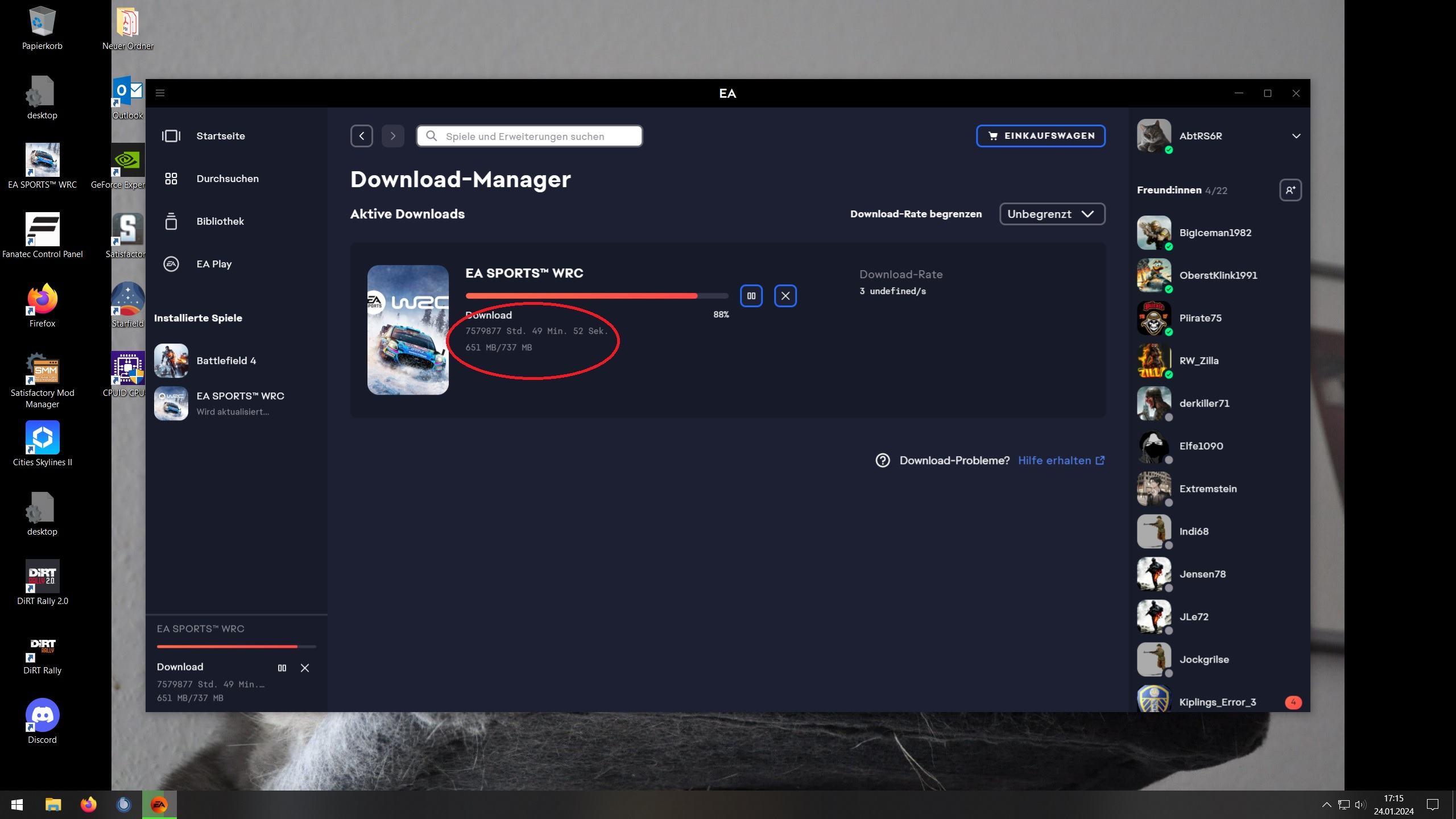Open the Starfield desktop shortcut
1456x819 pixels.
[127, 305]
